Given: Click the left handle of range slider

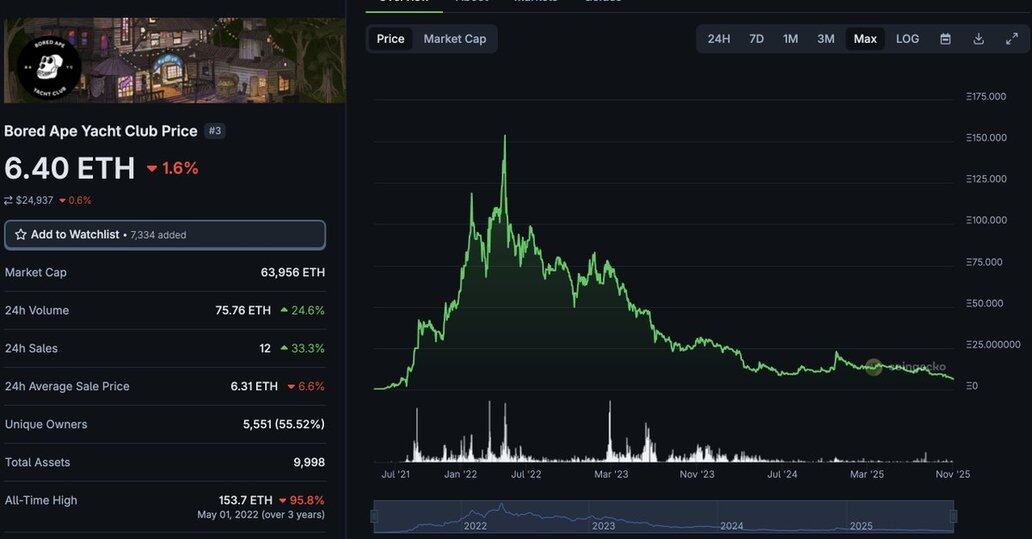Looking at the screenshot, I should (x=375, y=517).
